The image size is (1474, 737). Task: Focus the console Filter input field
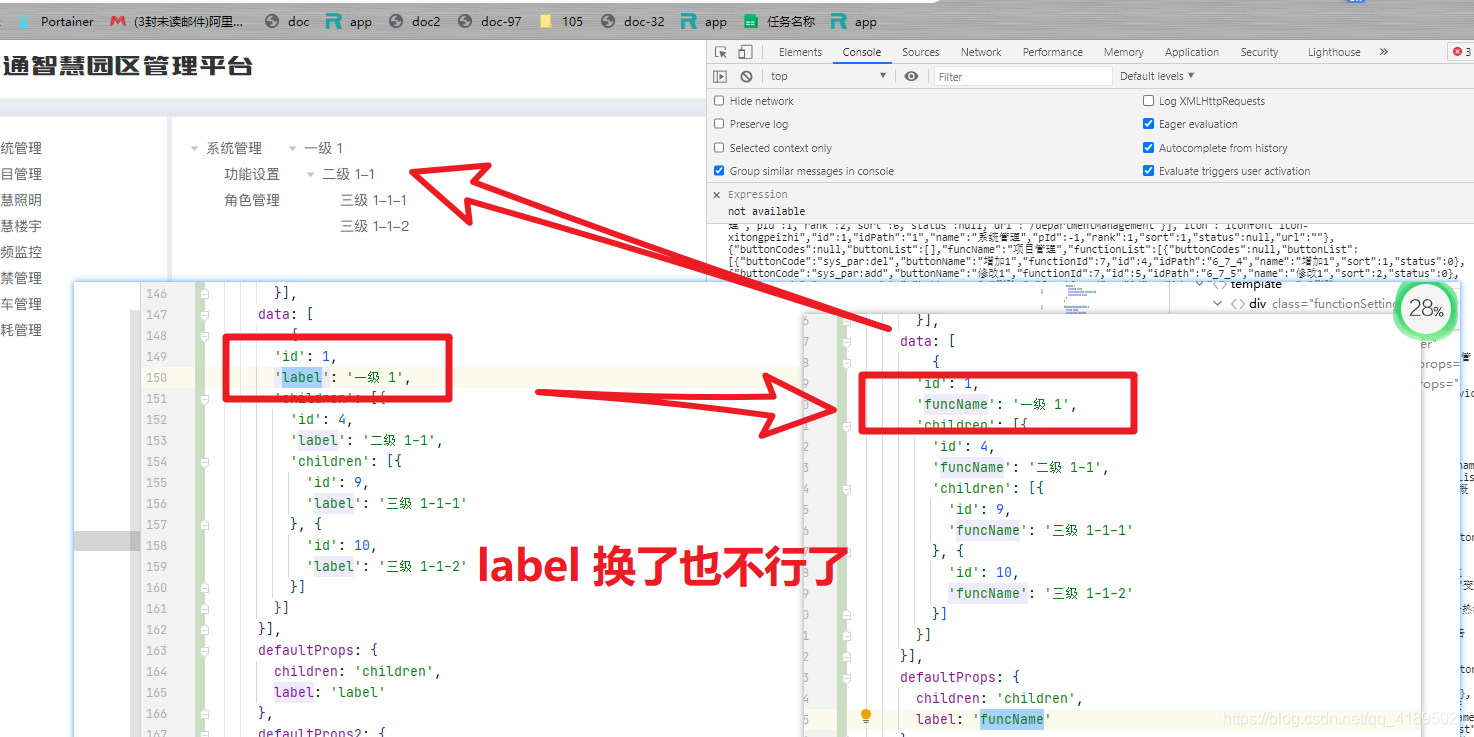click(1023, 76)
